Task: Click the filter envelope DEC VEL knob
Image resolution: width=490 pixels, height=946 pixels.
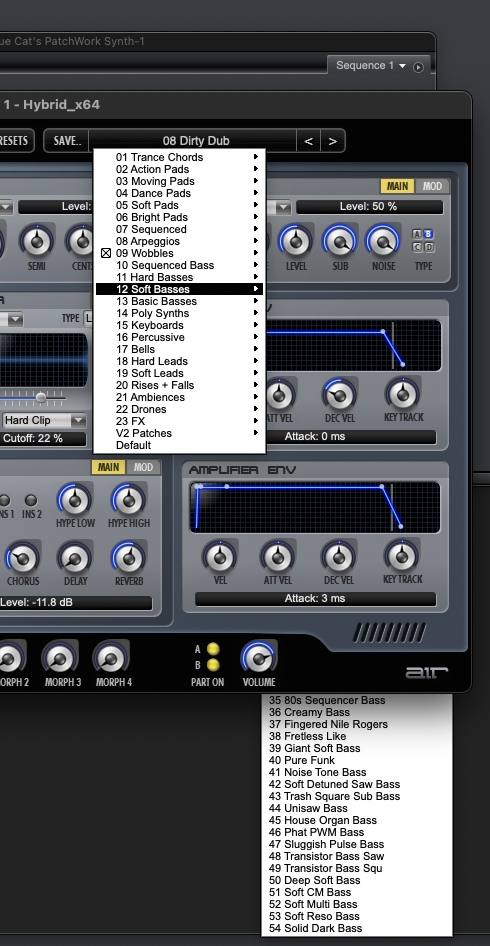Action: point(339,394)
